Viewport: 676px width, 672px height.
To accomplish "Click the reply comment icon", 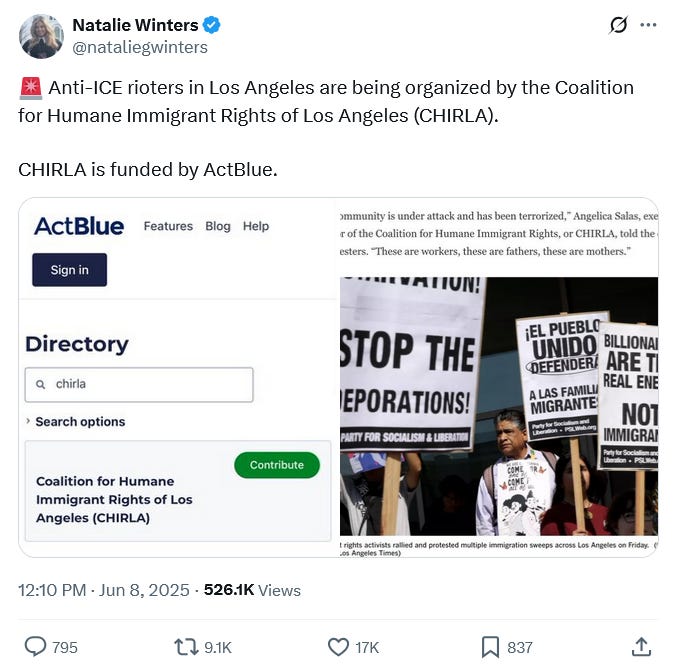I will 35,647.
